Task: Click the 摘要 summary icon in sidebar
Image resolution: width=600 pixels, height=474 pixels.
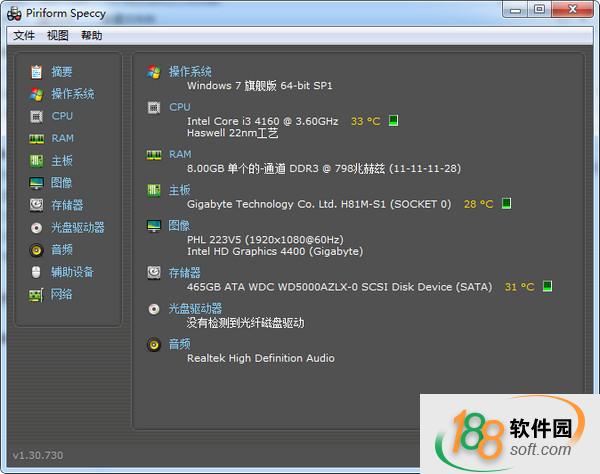Action: [x=36, y=72]
